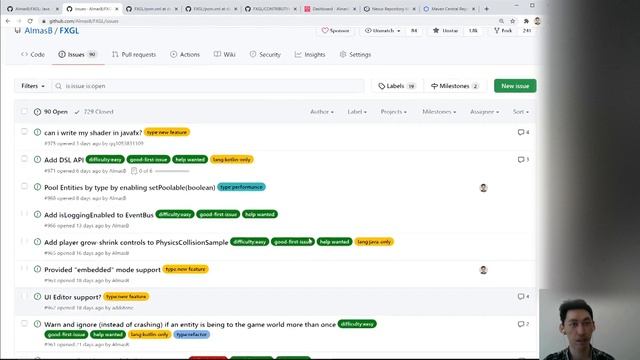Image resolution: width=640 pixels, height=360 pixels.
Task: Show the 729 Closed issues
Action: pyautogui.click(x=94, y=112)
